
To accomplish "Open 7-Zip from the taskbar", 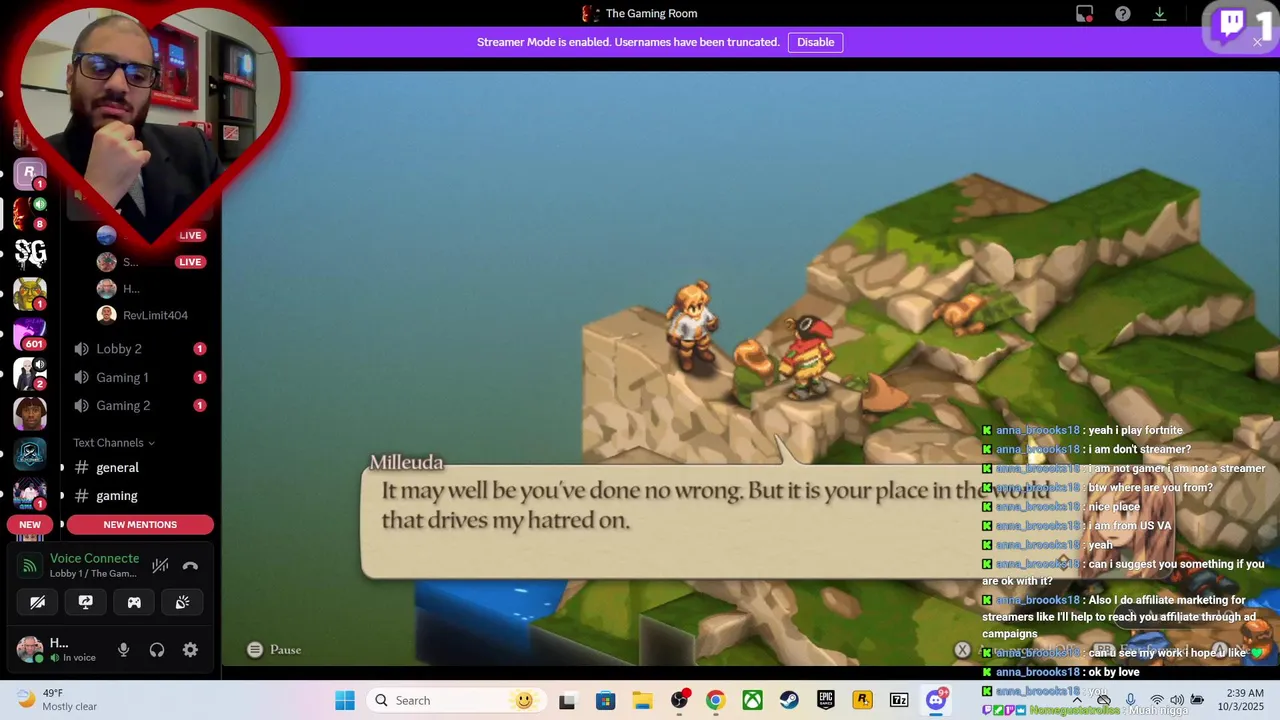I will (899, 700).
